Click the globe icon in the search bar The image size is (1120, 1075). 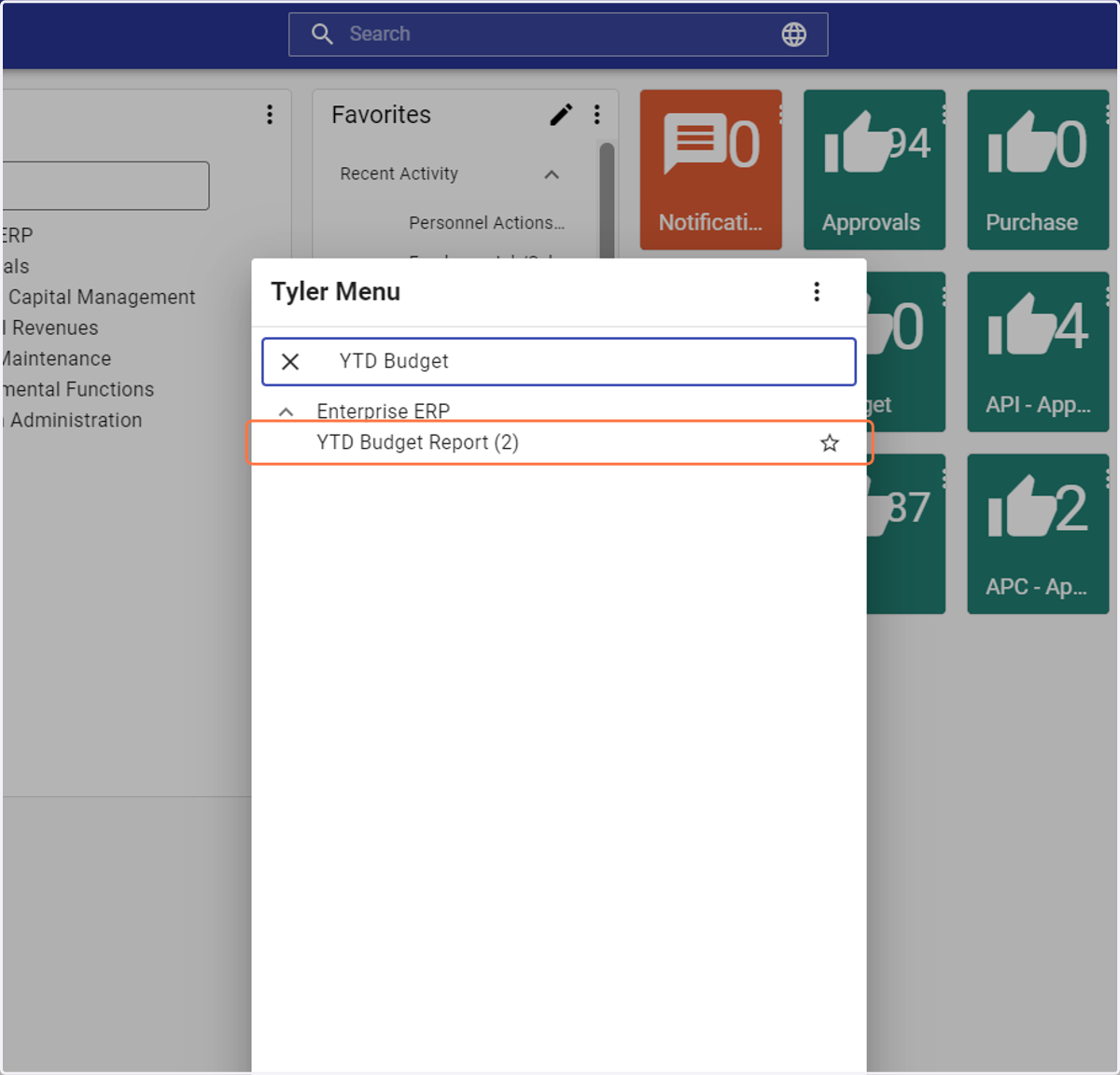tap(794, 35)
